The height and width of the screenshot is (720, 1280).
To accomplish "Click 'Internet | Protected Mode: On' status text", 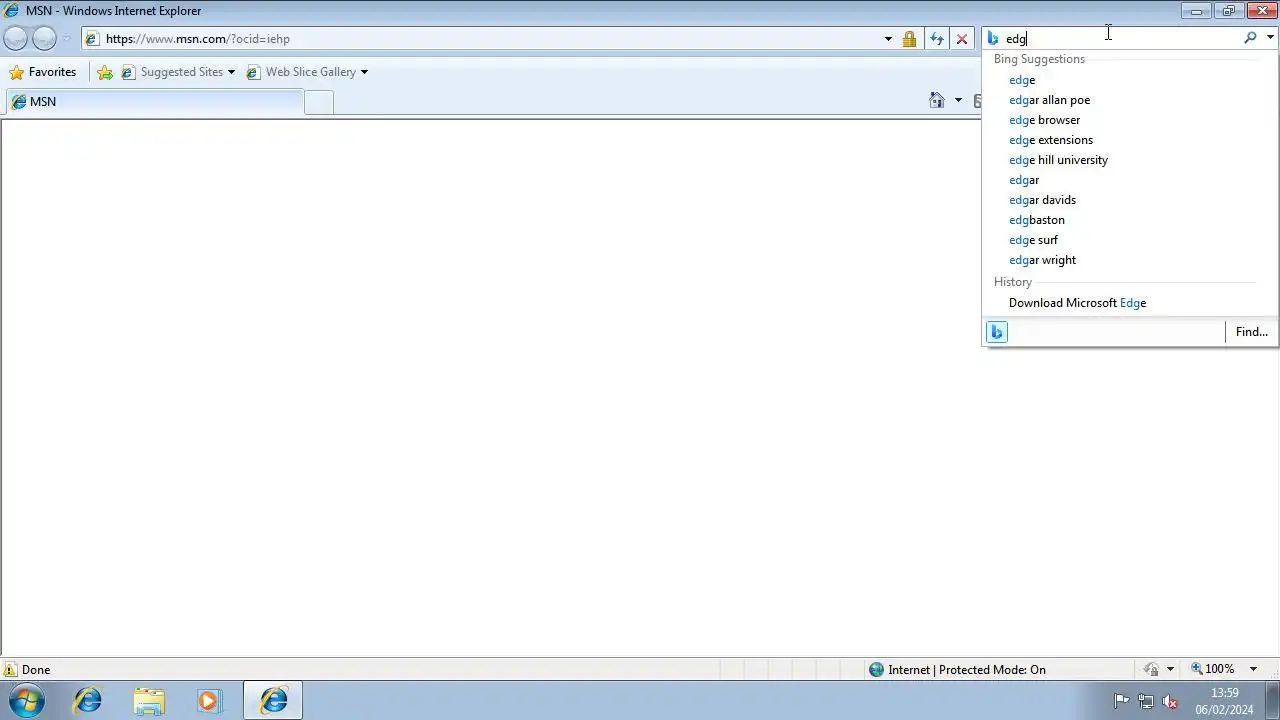I will point(967,670).
